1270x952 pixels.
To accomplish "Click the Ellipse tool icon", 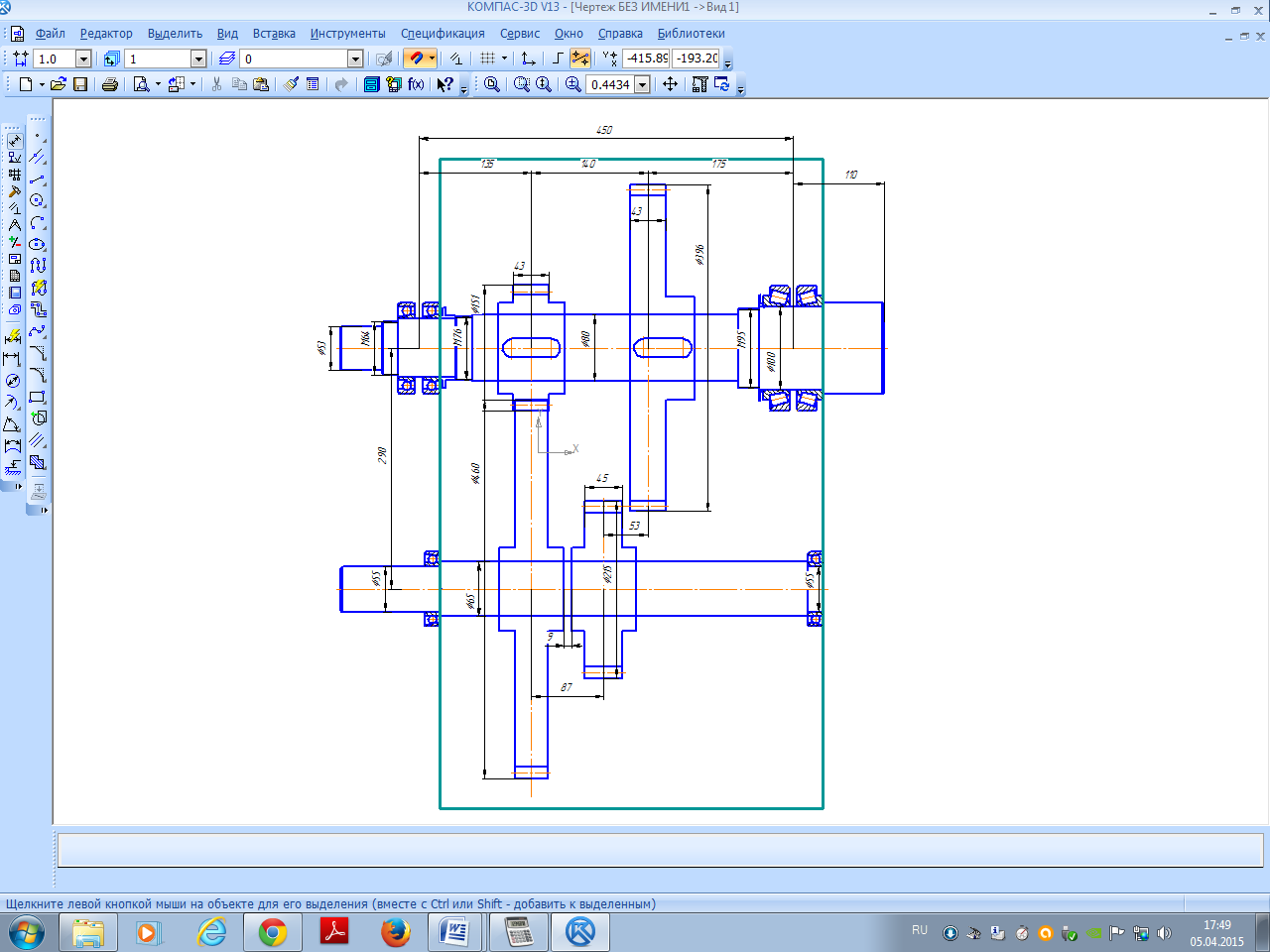I will pyautogui.click(x=38, y=244).
